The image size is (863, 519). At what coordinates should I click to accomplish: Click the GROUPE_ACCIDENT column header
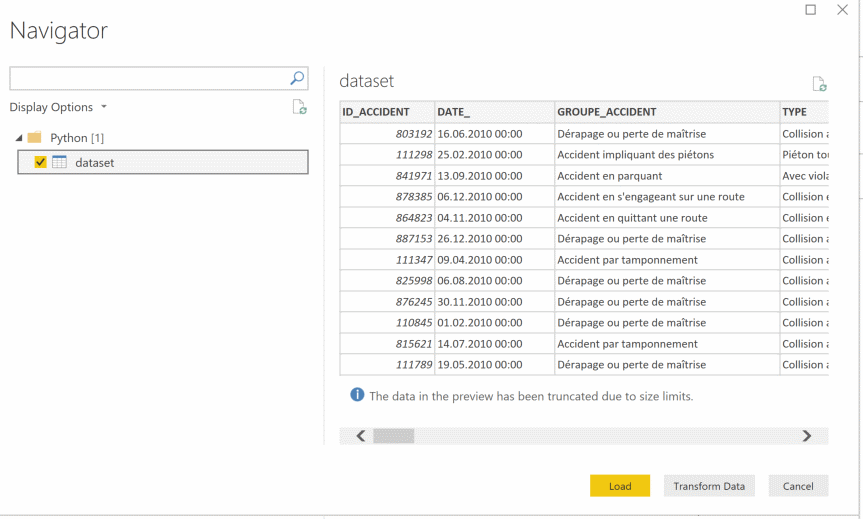click(x=667, y=112)
